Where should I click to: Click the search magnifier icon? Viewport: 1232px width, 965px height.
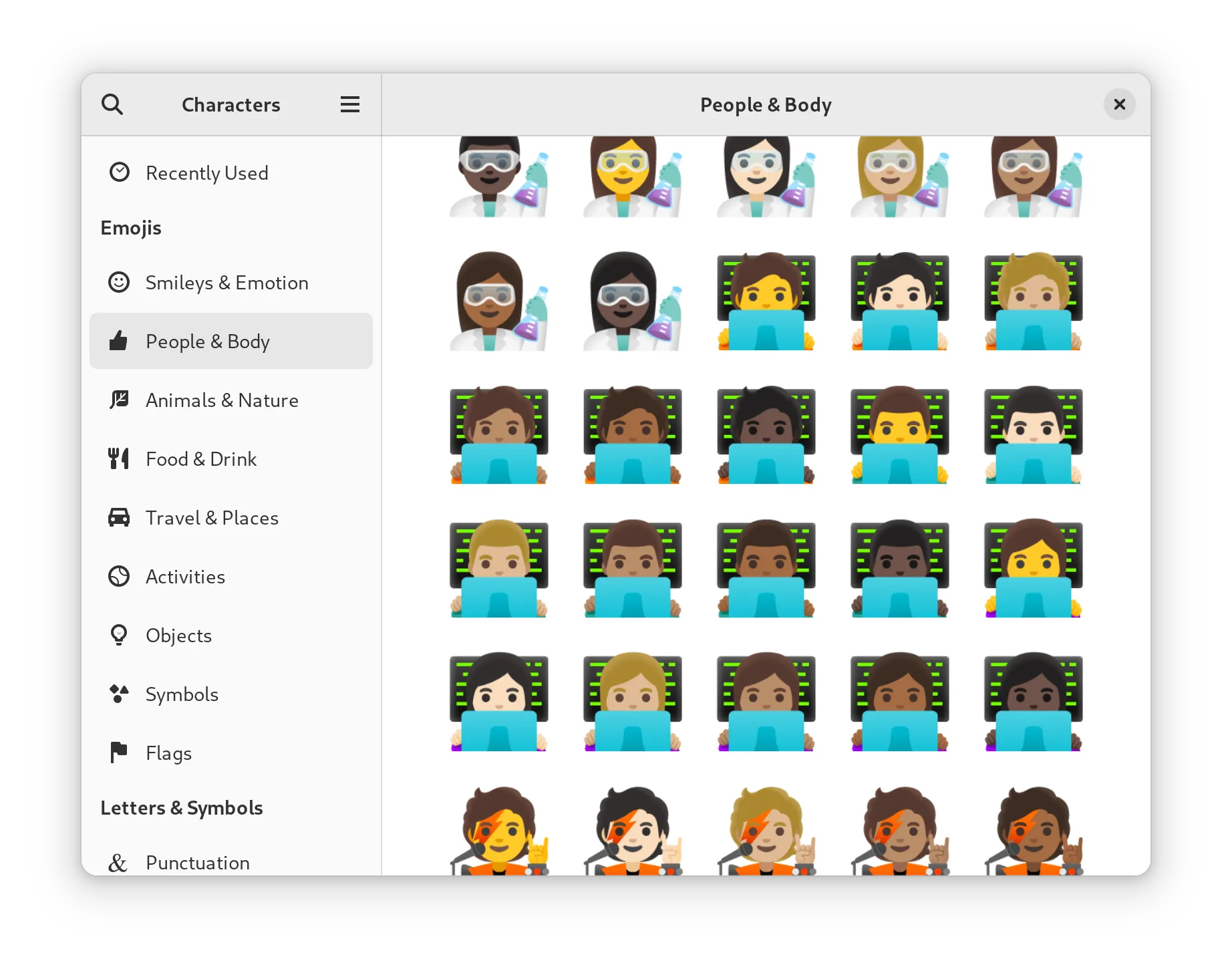click(x=112, y=104)
